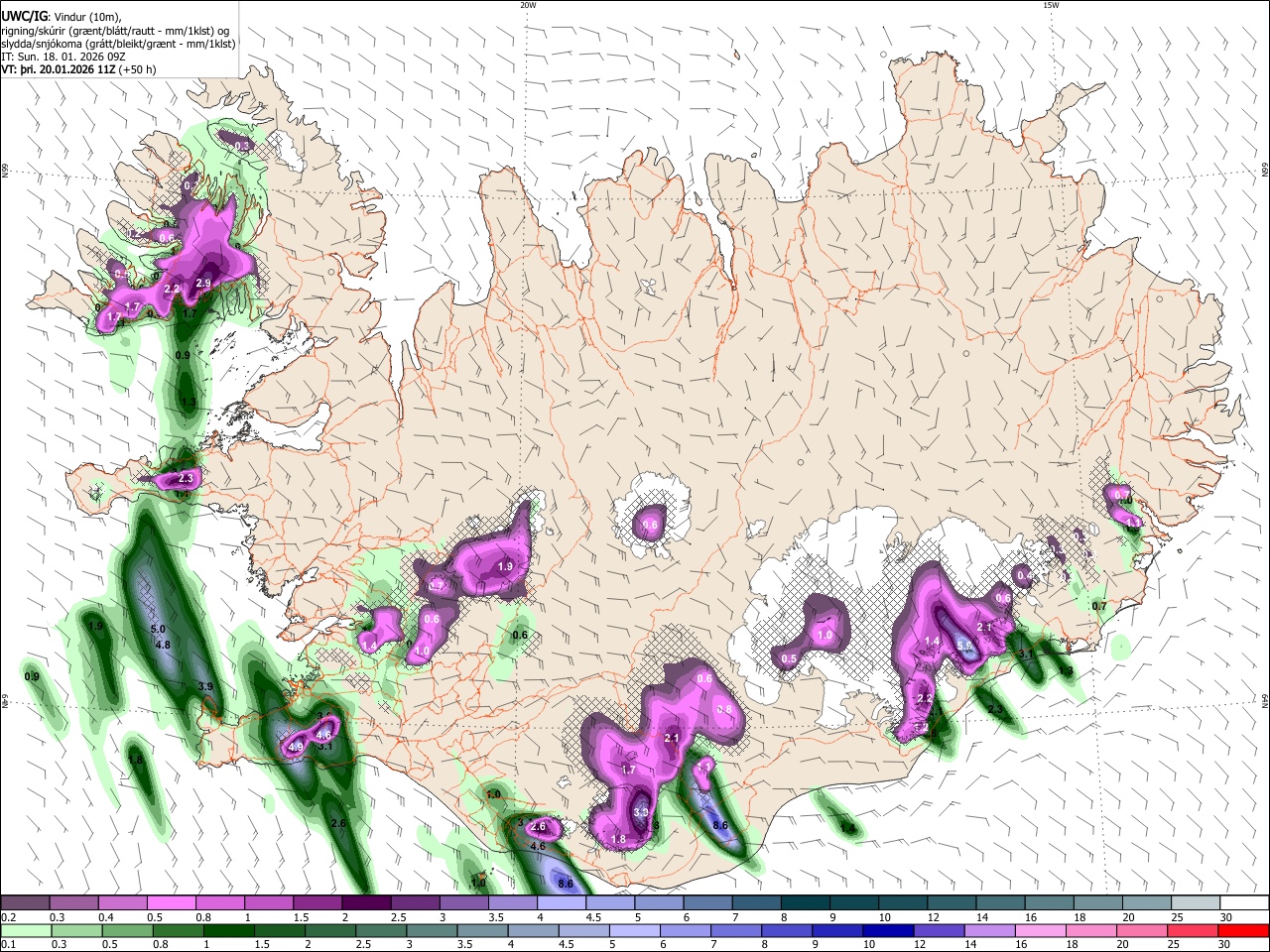Click snow-scale dark purple swatch between 2 and 2.5
This screenshot has width=1270, height=952.
pyautogui.click(x=366, y=902)
